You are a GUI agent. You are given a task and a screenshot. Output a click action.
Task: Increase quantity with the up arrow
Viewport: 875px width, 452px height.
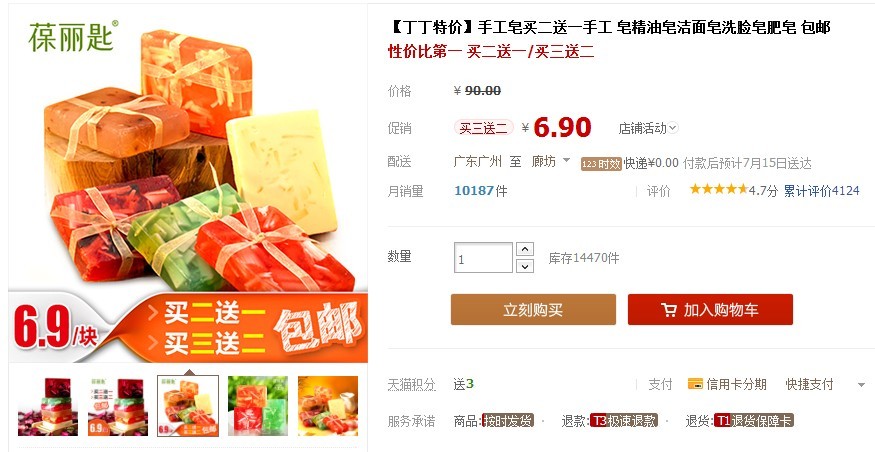pyautogui.click(x=525, y=249)
